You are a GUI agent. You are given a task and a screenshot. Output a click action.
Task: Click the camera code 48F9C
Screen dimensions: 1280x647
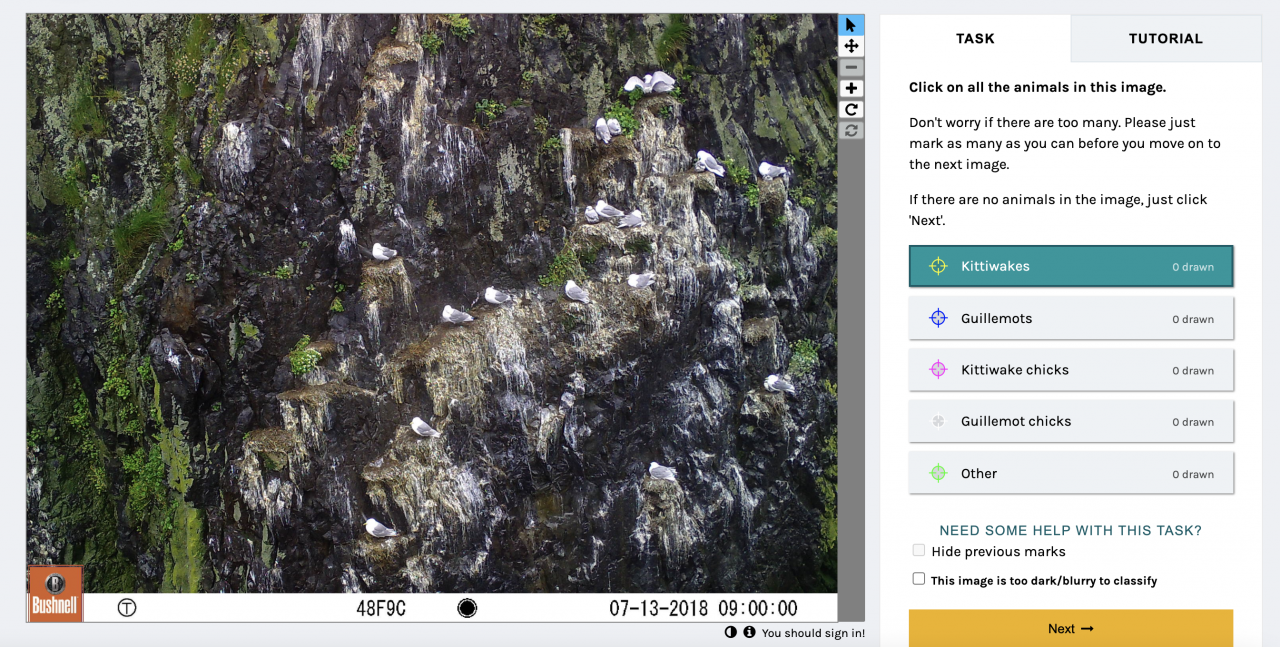pyautogui.click(x=381, y=608)
